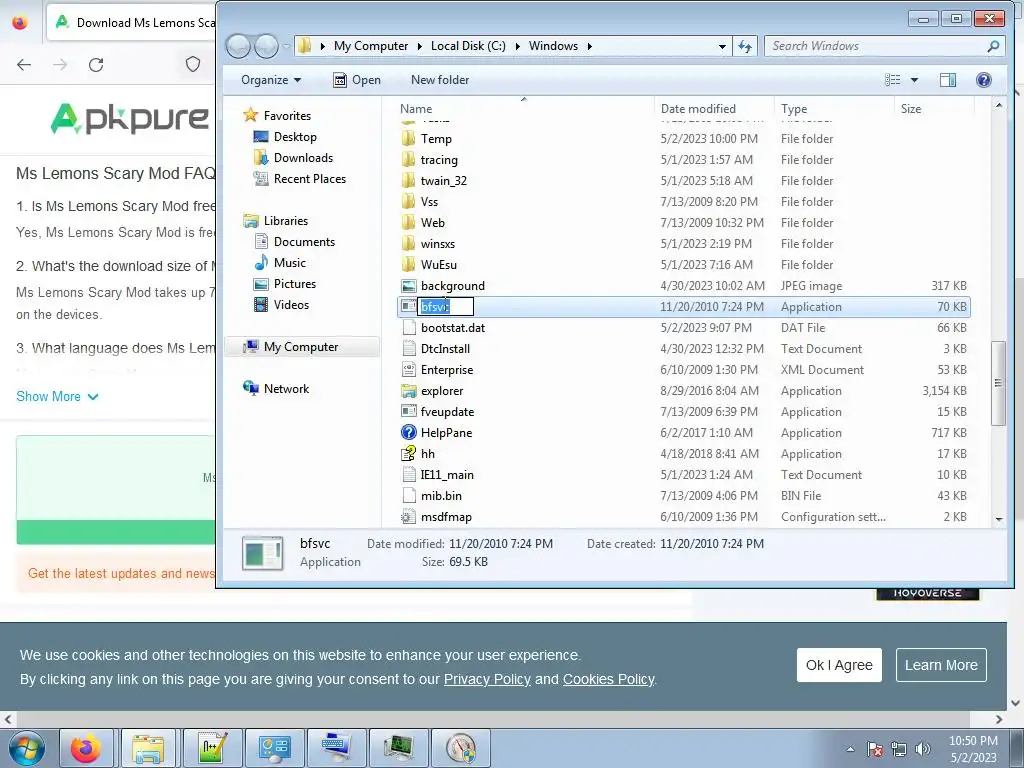
Task: Click the refresh button beside address bar
Action: point(744,46)
